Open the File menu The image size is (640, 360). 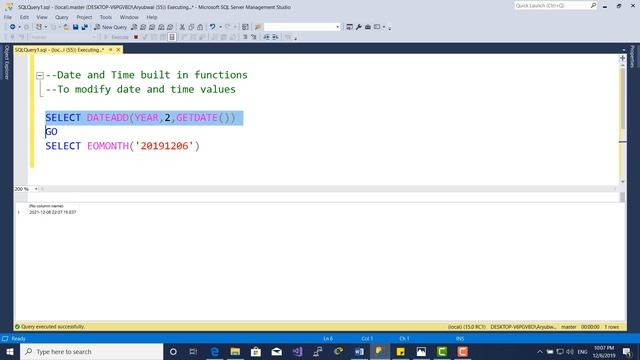(8, 17)
